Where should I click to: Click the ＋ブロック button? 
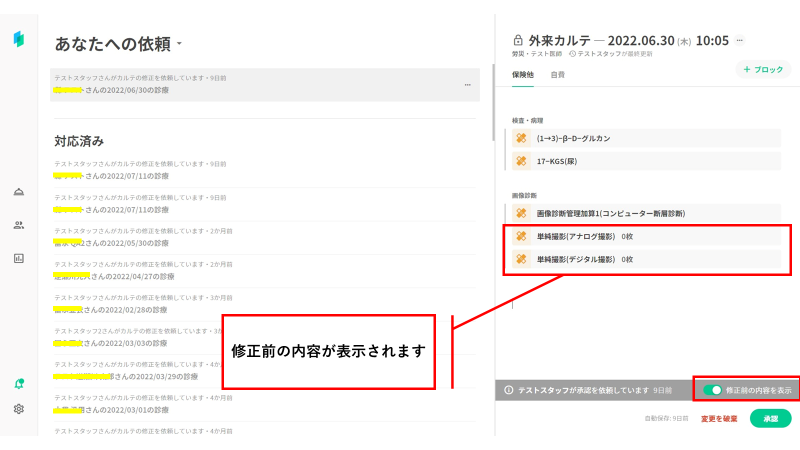click(763, 69)
